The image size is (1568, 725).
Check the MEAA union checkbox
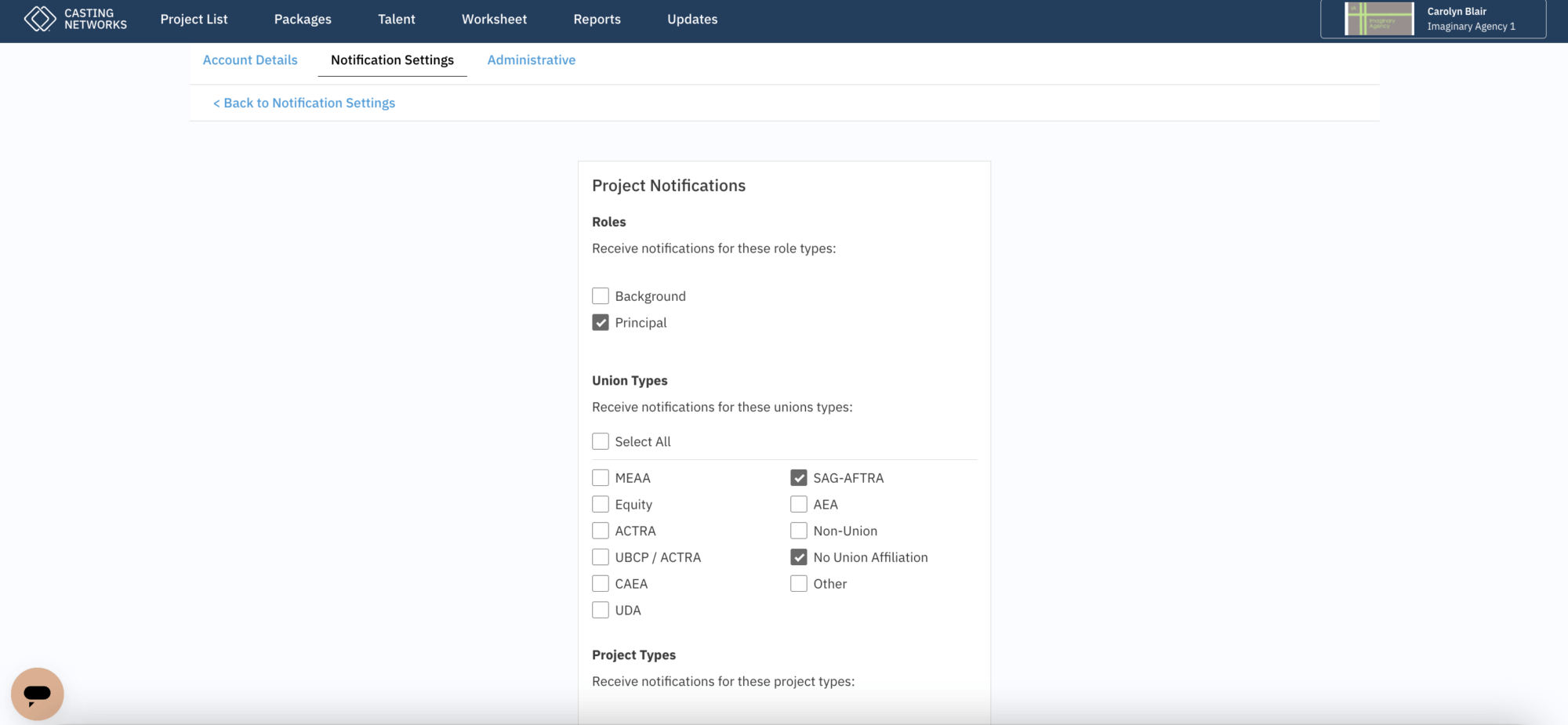(601, 477)
